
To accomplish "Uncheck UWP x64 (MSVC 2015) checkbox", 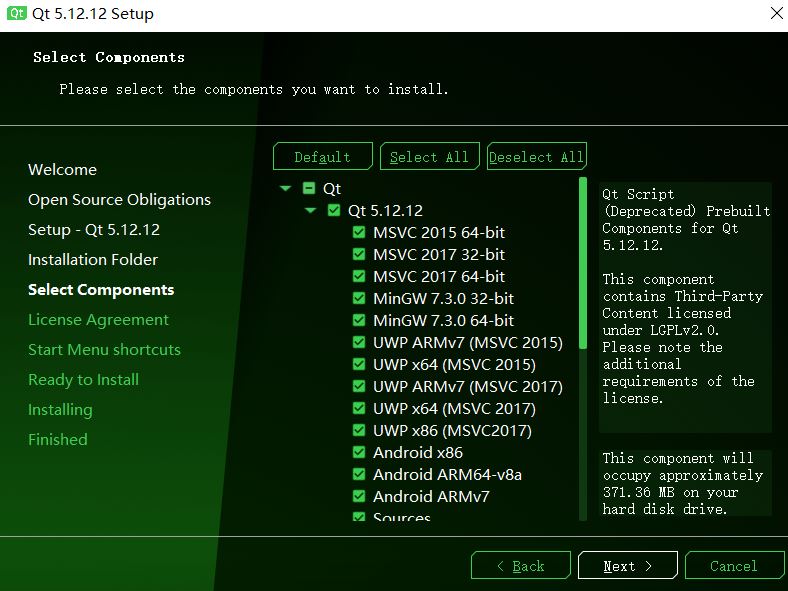I will [x=359, y=364].
